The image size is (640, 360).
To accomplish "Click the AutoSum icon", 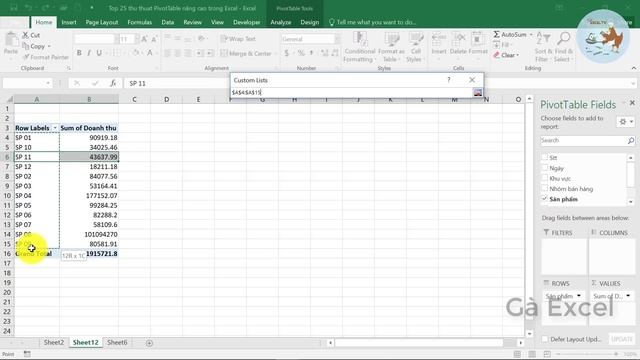I will pos(496,35).
